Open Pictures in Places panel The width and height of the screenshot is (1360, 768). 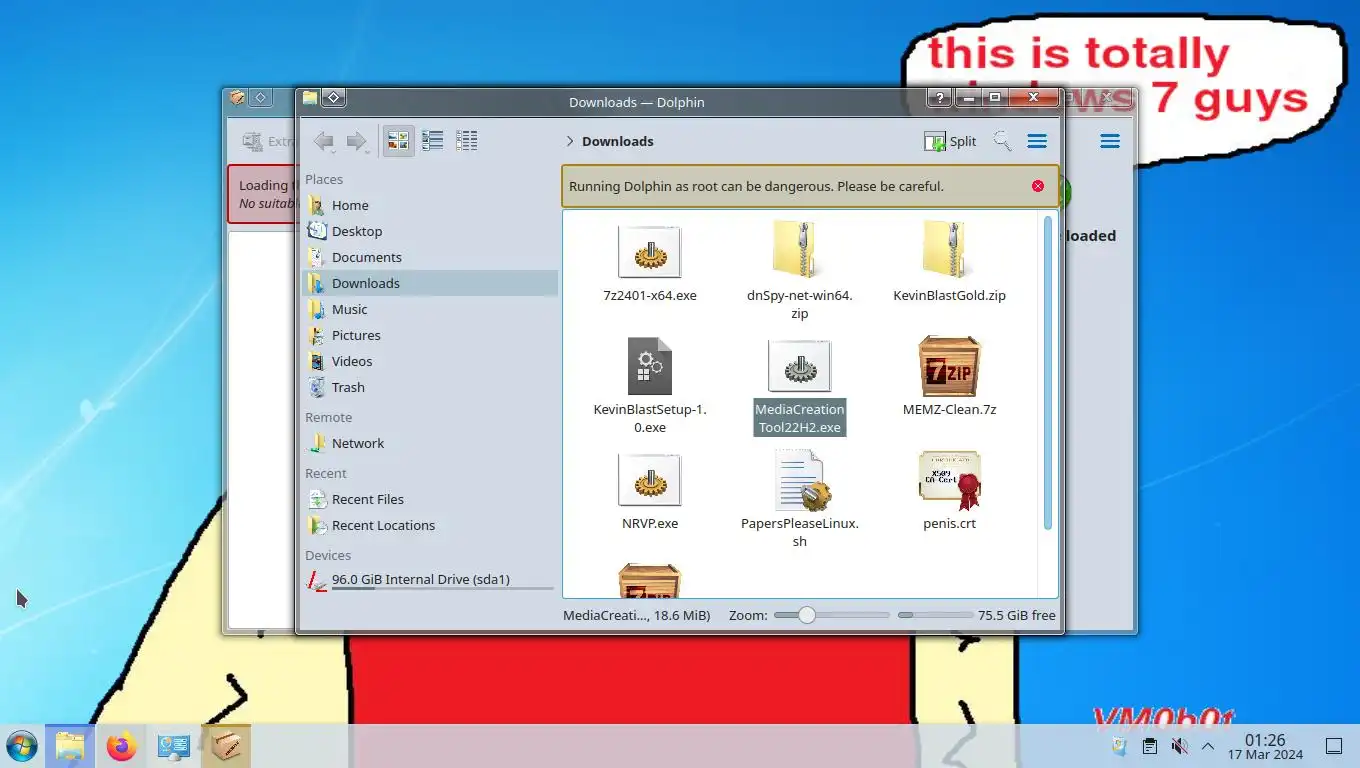coord(430,335)
